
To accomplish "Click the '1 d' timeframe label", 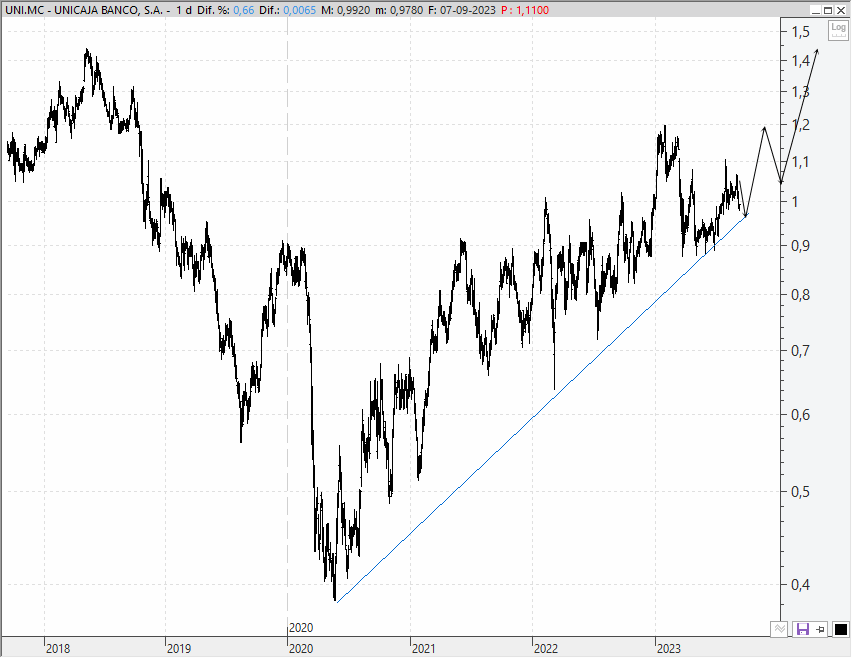I will (184, 10).
